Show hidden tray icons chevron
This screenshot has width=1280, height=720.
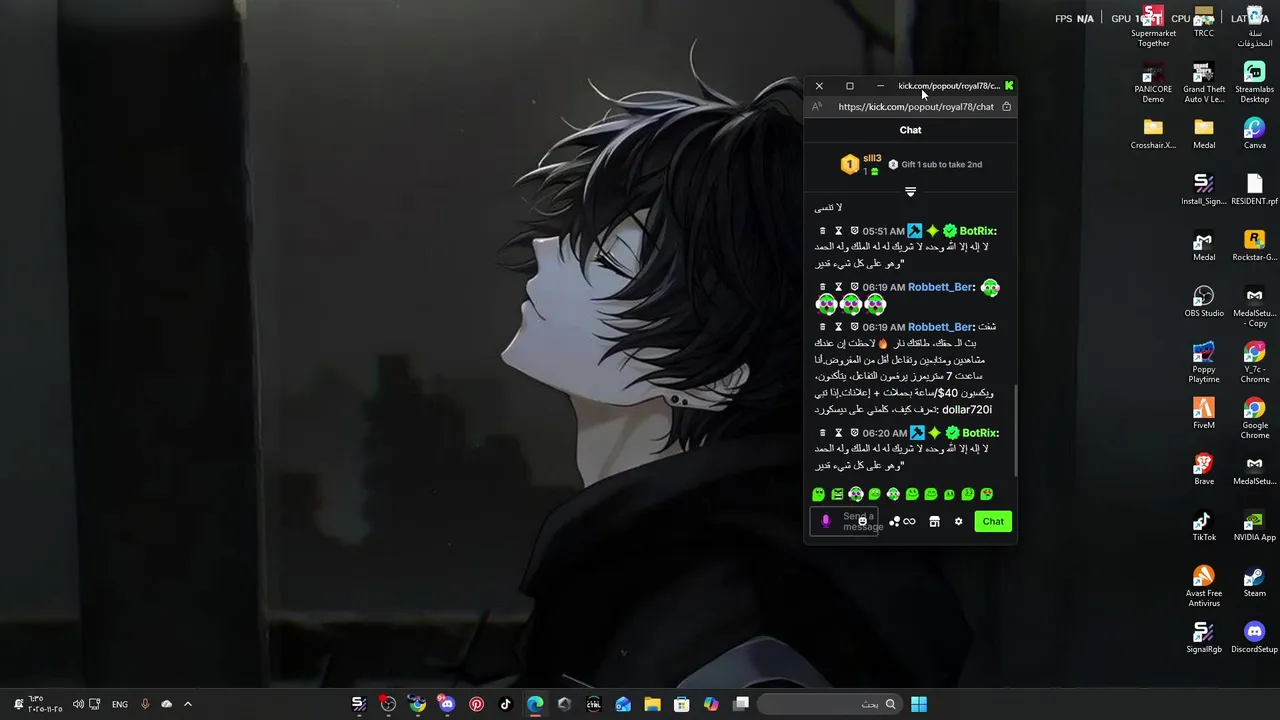pos(187,704)
